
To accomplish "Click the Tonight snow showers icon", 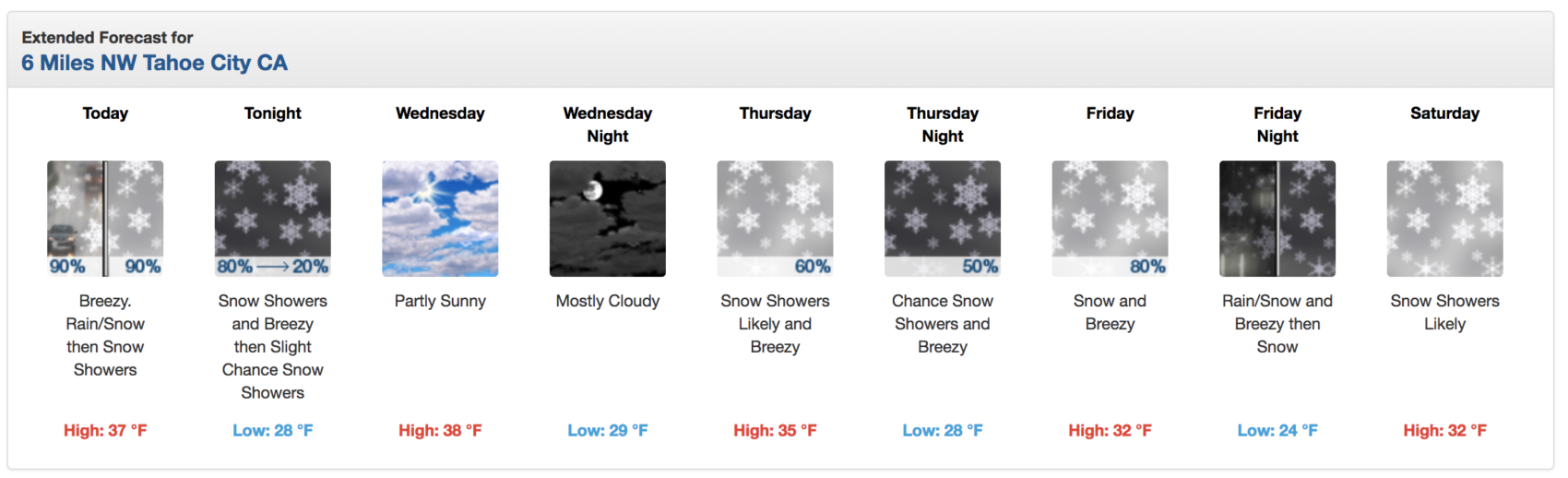I will (x=273, y=219).
